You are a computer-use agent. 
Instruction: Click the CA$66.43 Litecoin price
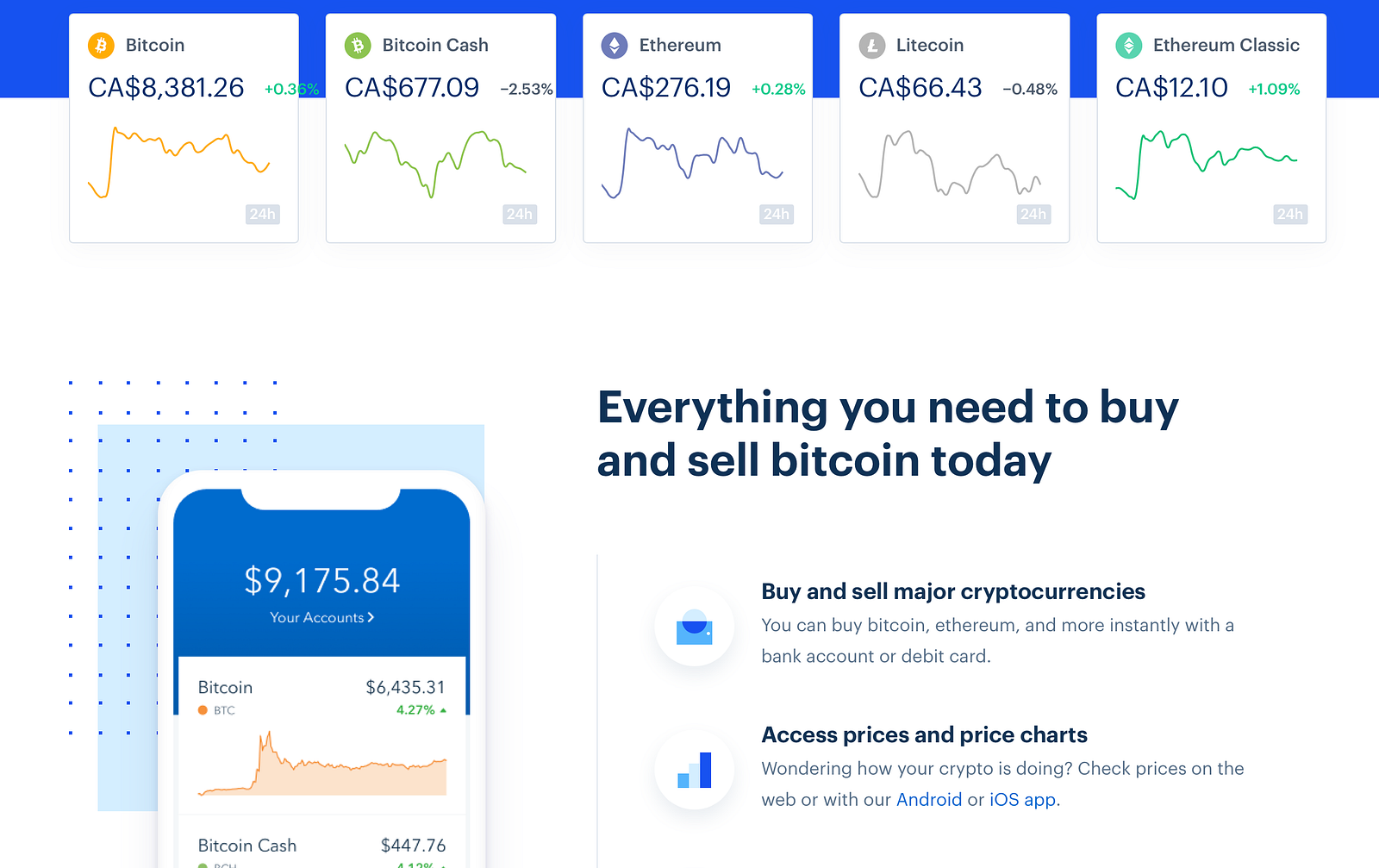coord(920,87)
